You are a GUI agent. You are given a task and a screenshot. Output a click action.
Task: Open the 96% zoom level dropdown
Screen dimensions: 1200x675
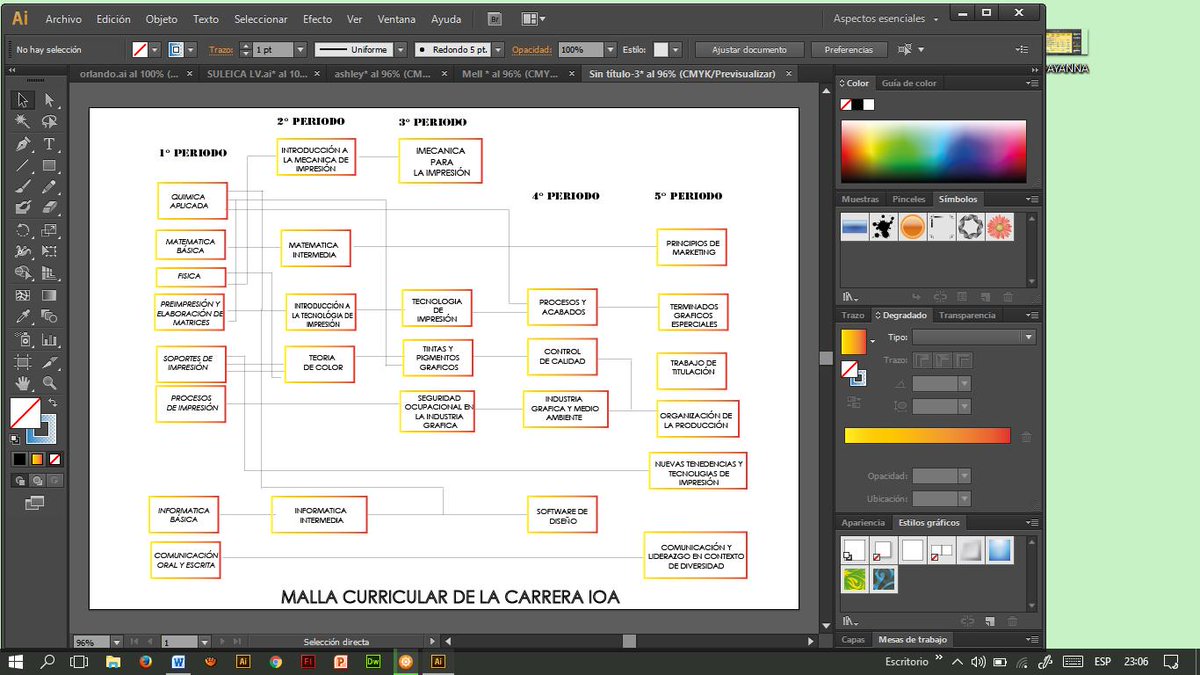click(116, 642)
